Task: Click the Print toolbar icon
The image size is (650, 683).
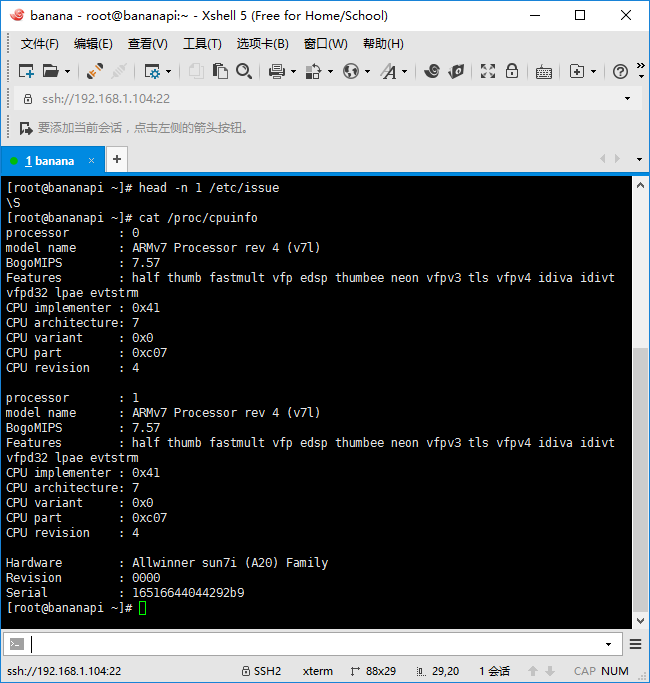Action: point(277,71)
